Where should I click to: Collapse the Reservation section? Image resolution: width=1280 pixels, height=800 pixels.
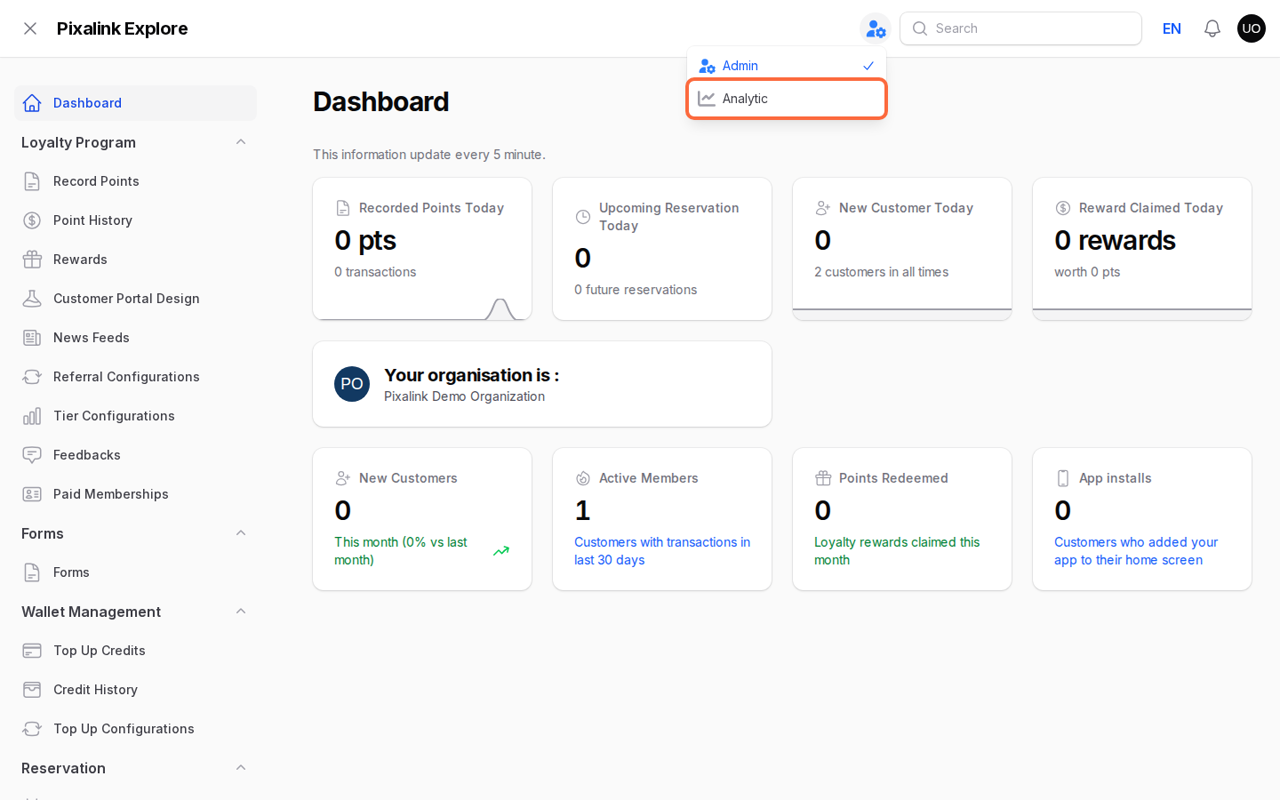coord(240,768)
